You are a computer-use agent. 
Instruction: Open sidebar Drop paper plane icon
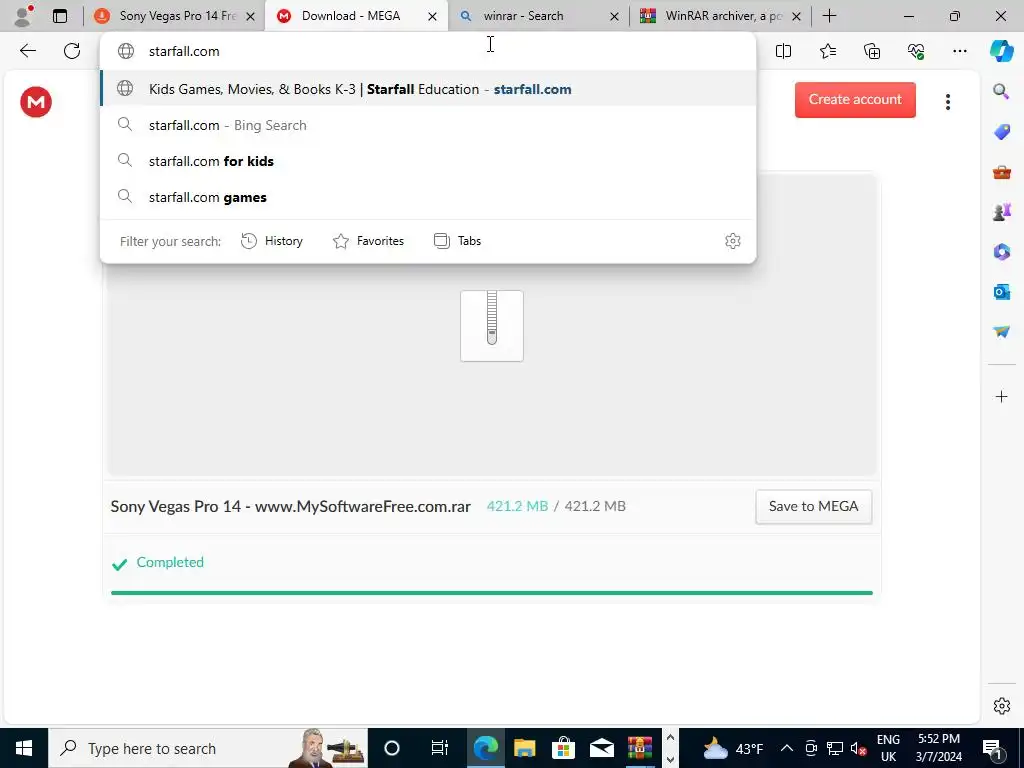click(x=1002, y=332)
